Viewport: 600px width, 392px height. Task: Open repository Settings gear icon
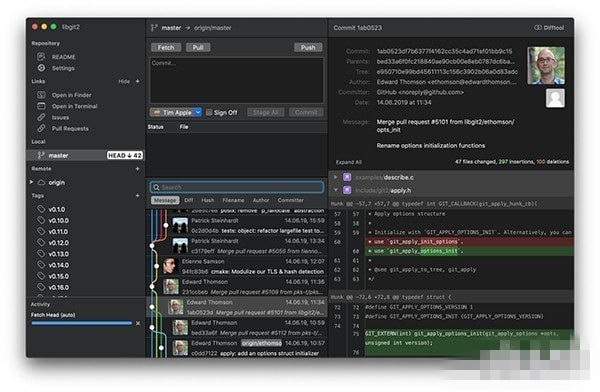(x=41, y=68)
